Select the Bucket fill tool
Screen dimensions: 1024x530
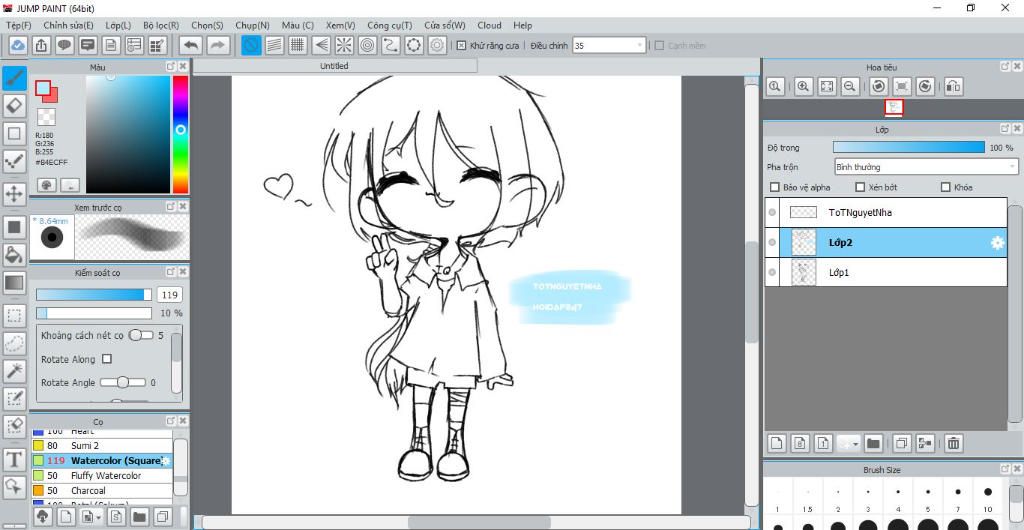coord(14,255)
